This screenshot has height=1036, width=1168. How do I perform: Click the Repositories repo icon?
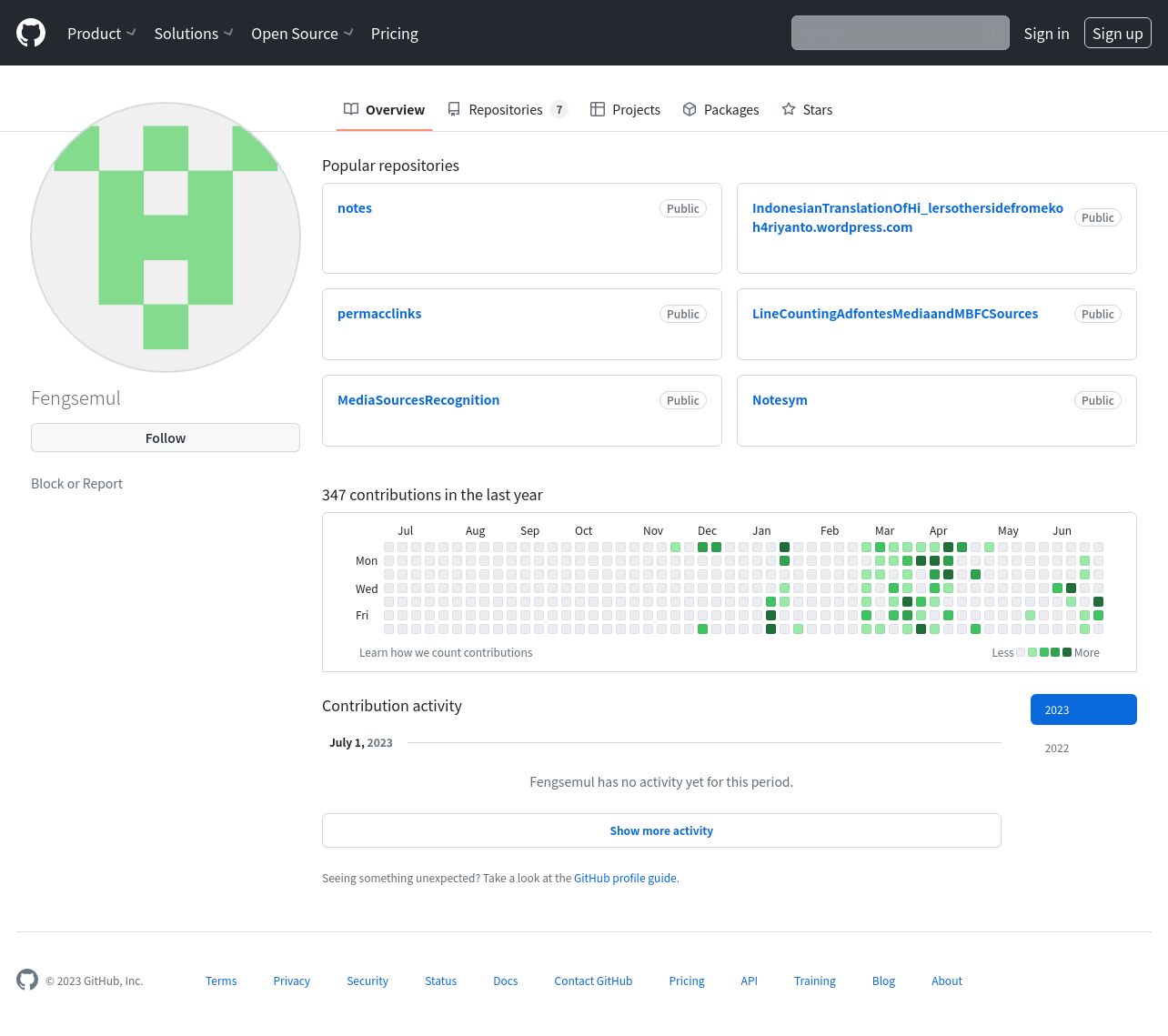coord(454,109)
